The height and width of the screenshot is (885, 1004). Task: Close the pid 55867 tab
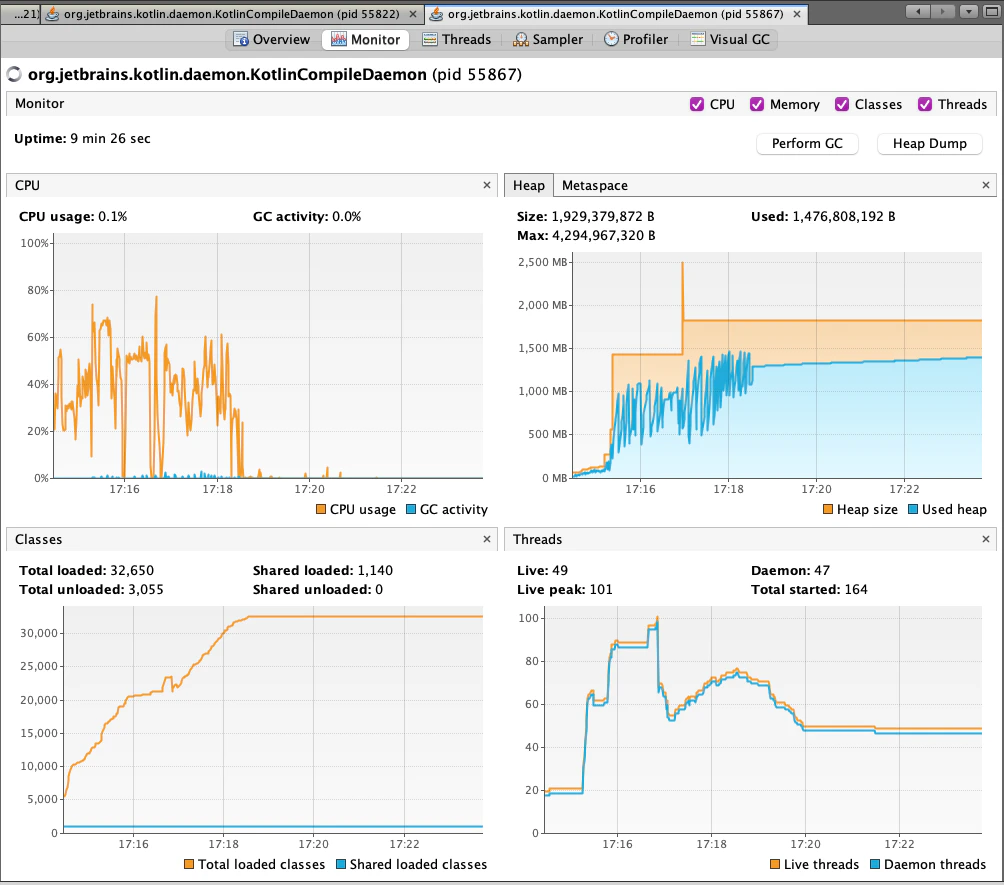(x=797, y=14)
